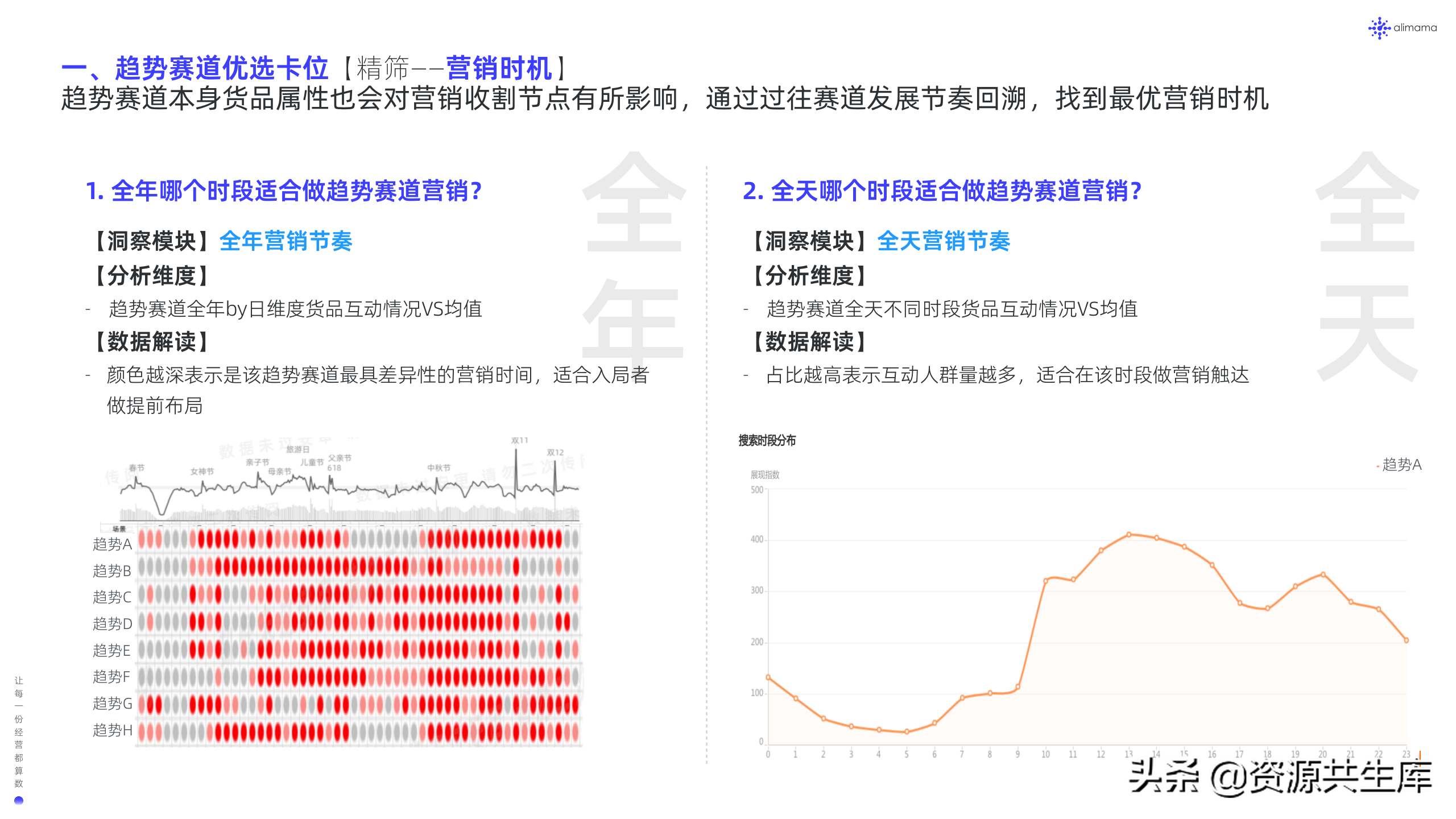Click the 双11 peak label
1456x819 pixels.
pos(519,440)
